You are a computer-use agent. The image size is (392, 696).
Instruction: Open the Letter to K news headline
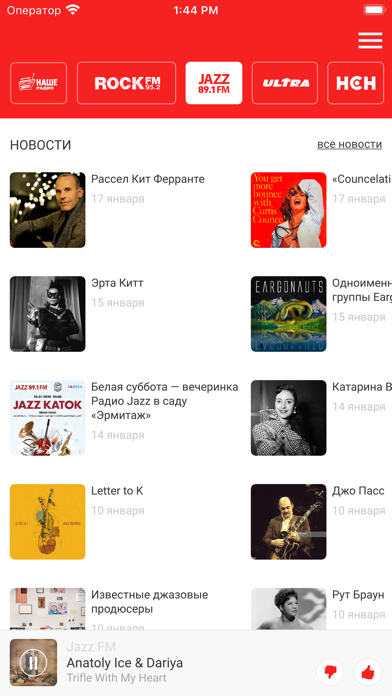[117, 490]
